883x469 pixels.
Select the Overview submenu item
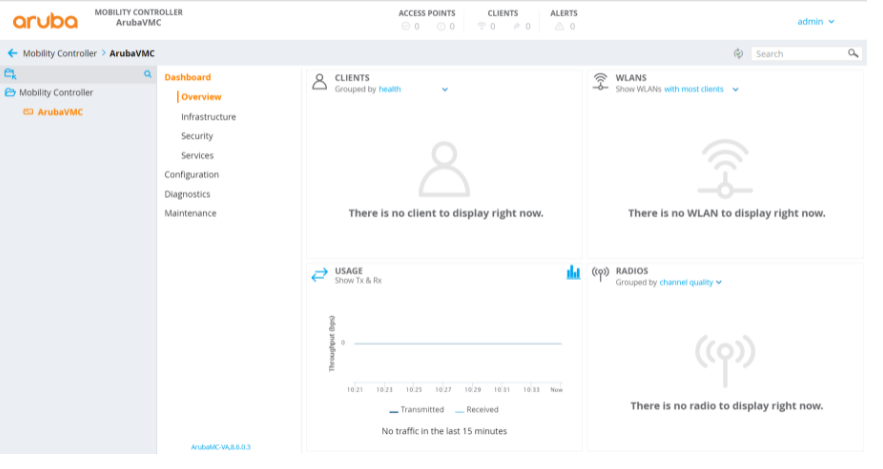201,97
